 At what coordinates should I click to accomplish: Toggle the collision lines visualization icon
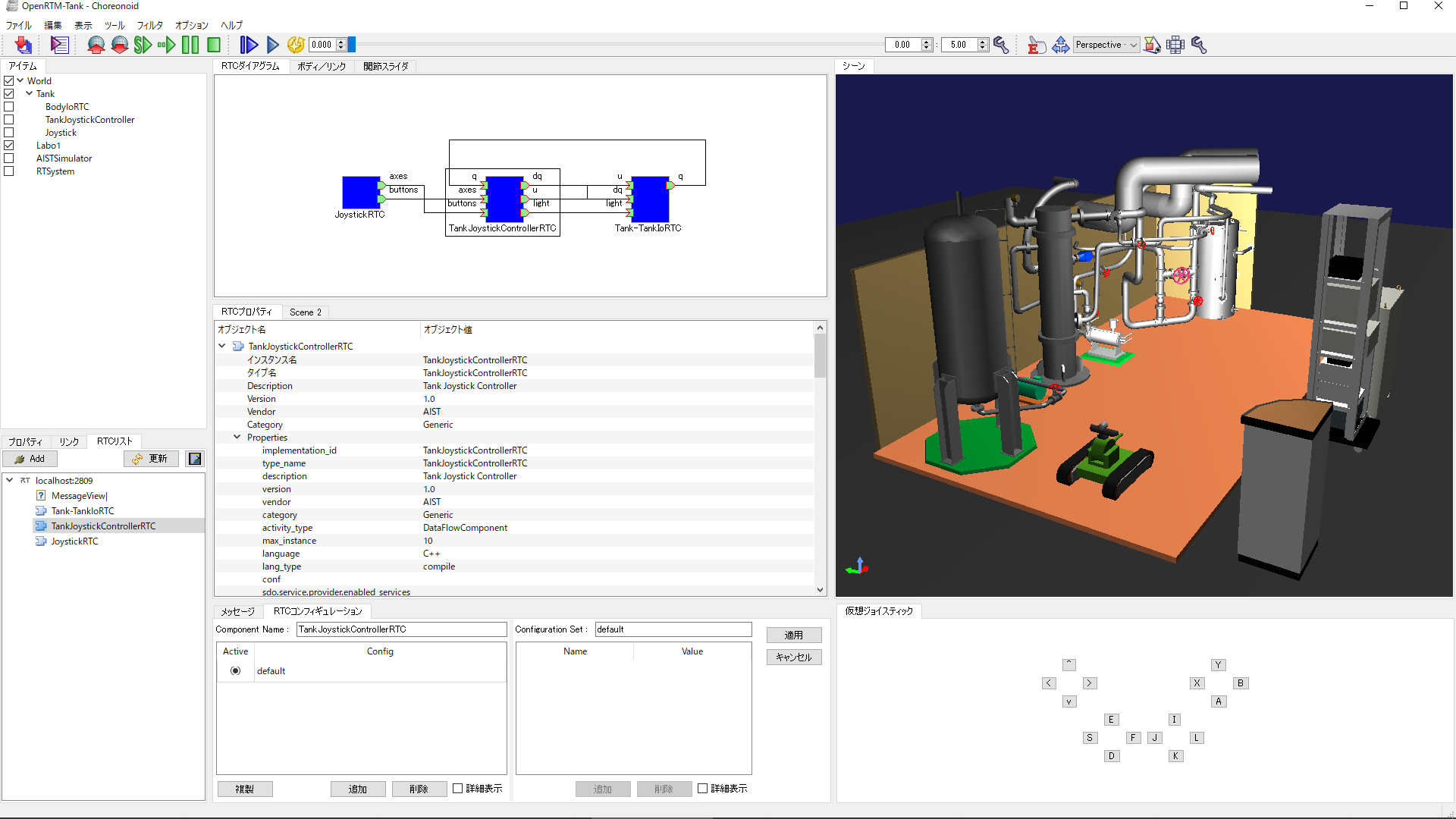point(1152,45)
